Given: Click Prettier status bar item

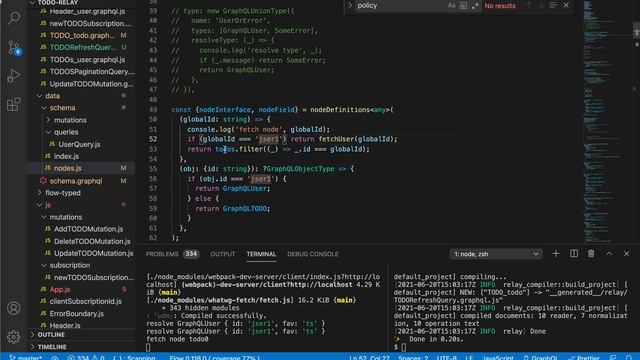Looking at the screenshot, I should (x=584, y=357).
